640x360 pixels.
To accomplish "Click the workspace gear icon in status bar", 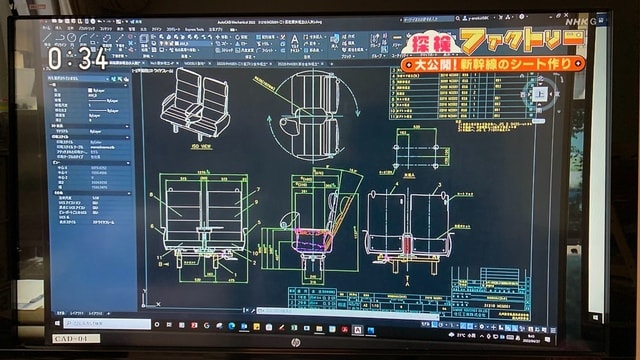I will [482, 327].
